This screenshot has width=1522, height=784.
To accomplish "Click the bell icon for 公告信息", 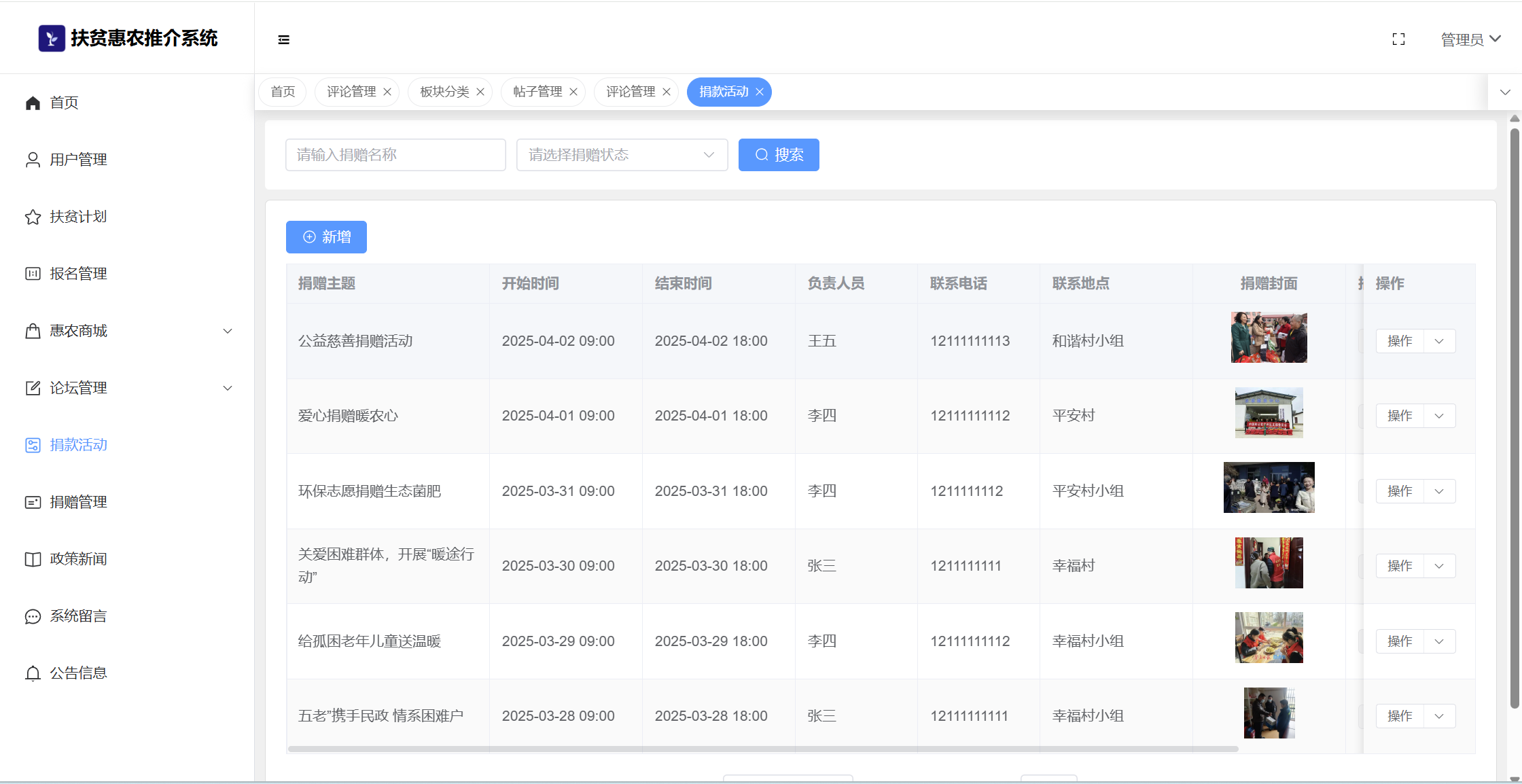I will click(x=33, y=673).
